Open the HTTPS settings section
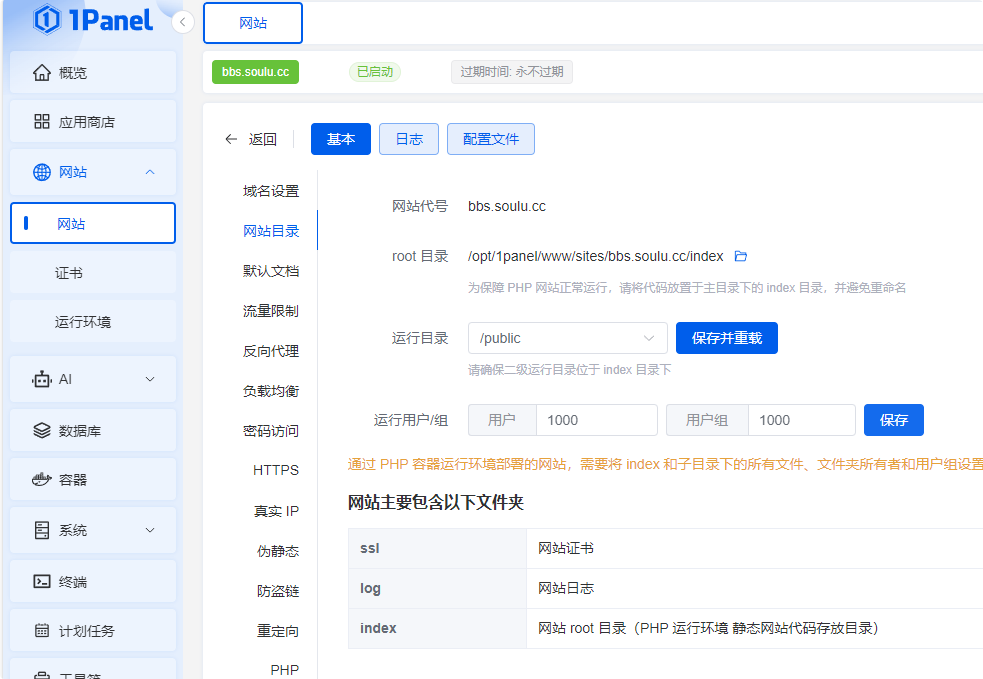Viewport: 983px width, 679px height. pyautogui.click(x=276, y=470)
